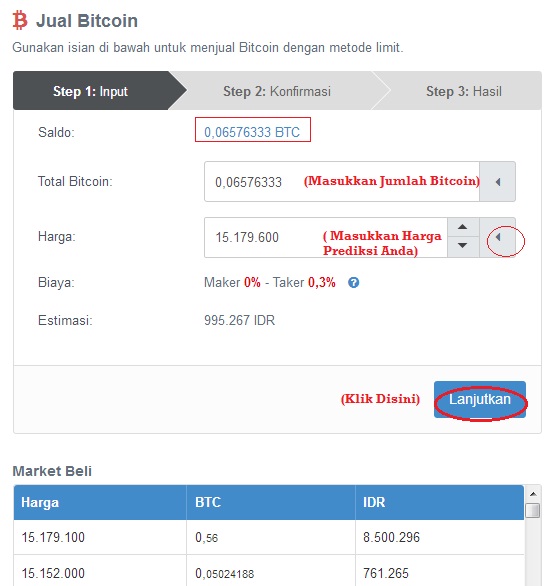The image size is (549, 586).
Task: Click the arrow button beside Total Bitcoin field
Action: (x=497, y=182)
